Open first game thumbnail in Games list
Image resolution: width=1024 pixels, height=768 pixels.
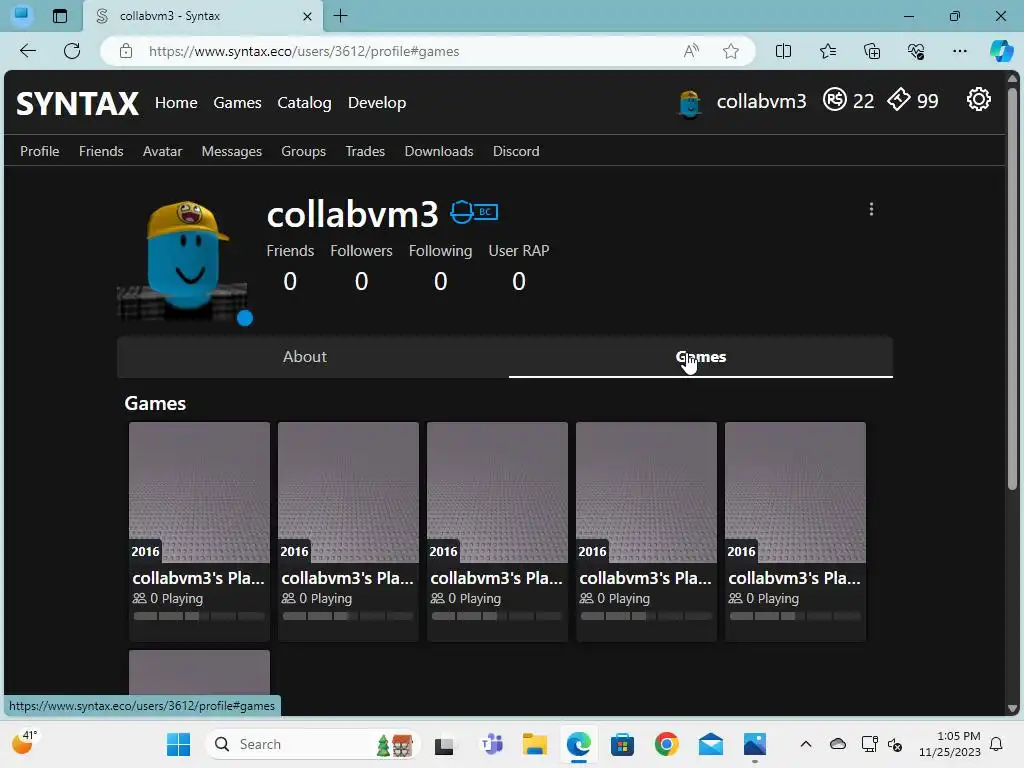click(x=199, y=492)
